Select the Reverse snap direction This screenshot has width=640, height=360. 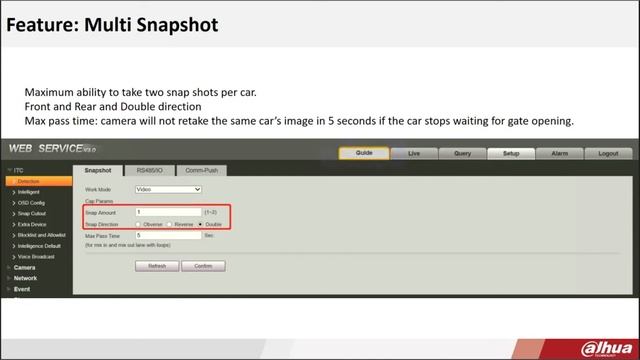pos(169,224)
